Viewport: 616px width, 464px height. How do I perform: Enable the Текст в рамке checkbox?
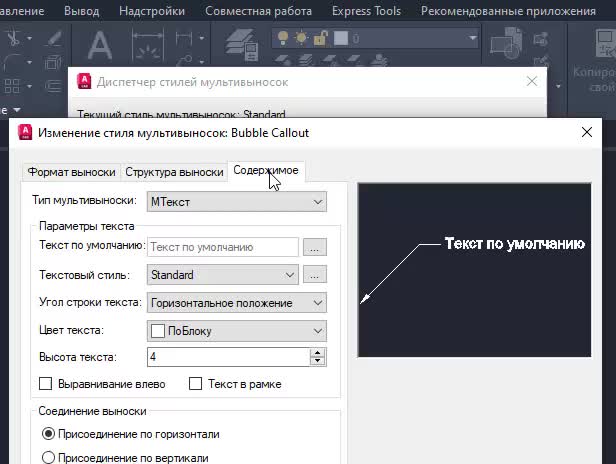tap(196, 383)
